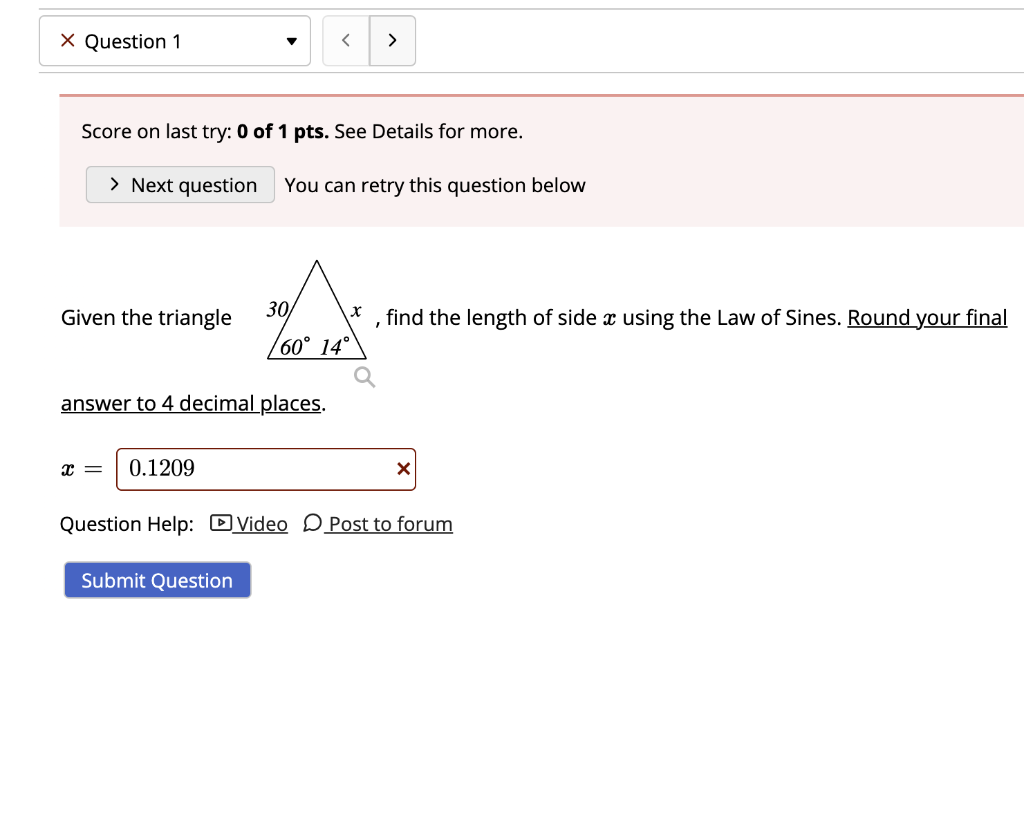The image size is (1024, 824).
Task: Clear the answer using the red X inside the field
Action: coord(402,469)
